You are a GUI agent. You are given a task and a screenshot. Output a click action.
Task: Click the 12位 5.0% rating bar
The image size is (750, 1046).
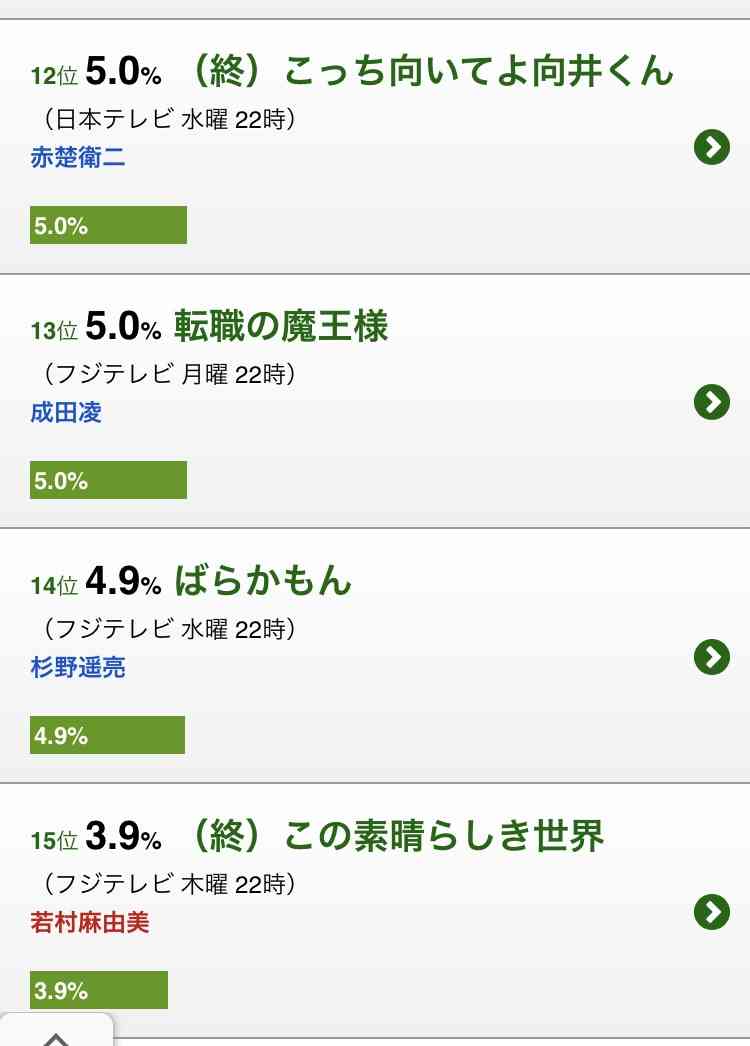pyautogui.click(x=108, y=225)
